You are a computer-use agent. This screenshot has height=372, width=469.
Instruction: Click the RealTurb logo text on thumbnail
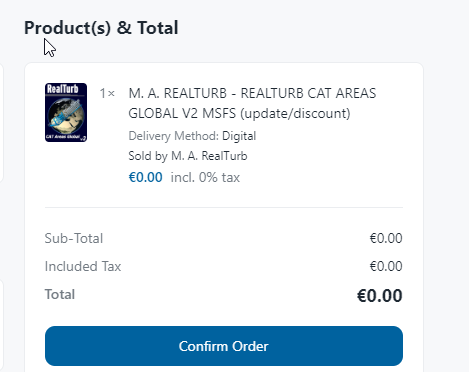[x=63, y=89]
